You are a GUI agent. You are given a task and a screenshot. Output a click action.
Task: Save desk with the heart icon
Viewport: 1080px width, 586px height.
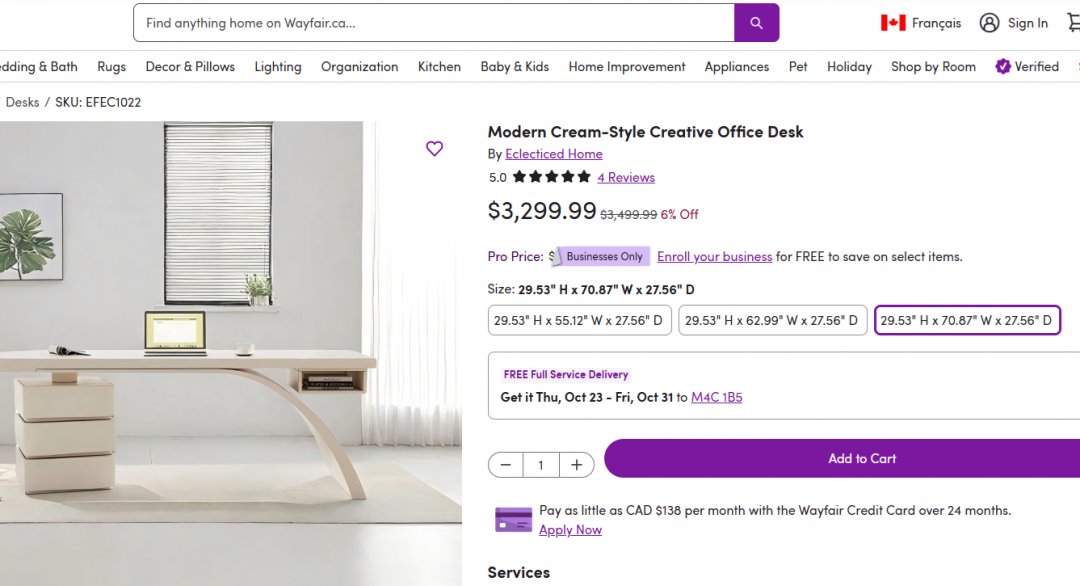coord(434,149)
